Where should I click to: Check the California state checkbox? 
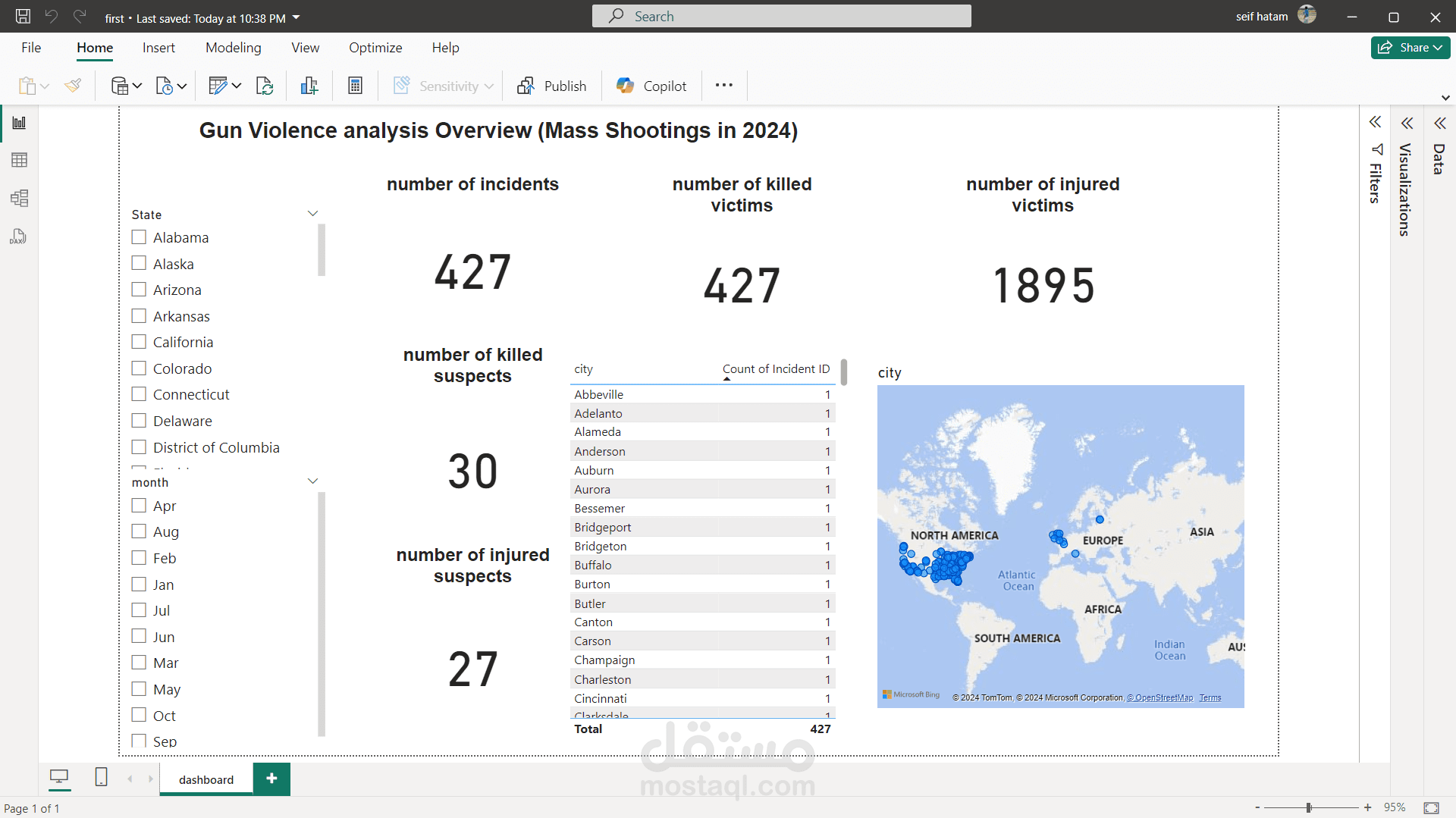[x=139, y=342]
